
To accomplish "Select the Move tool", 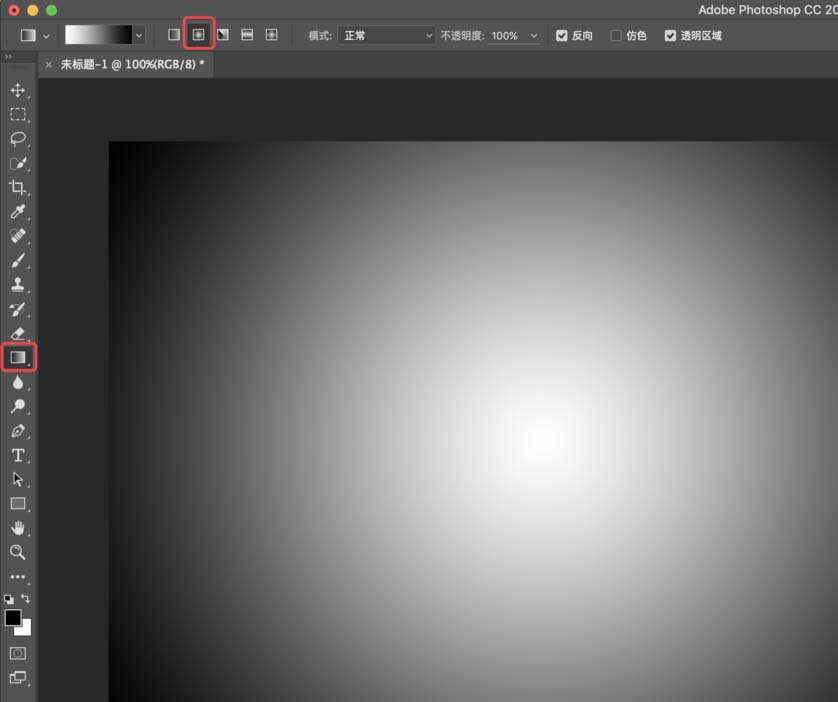I will (18, 90).
